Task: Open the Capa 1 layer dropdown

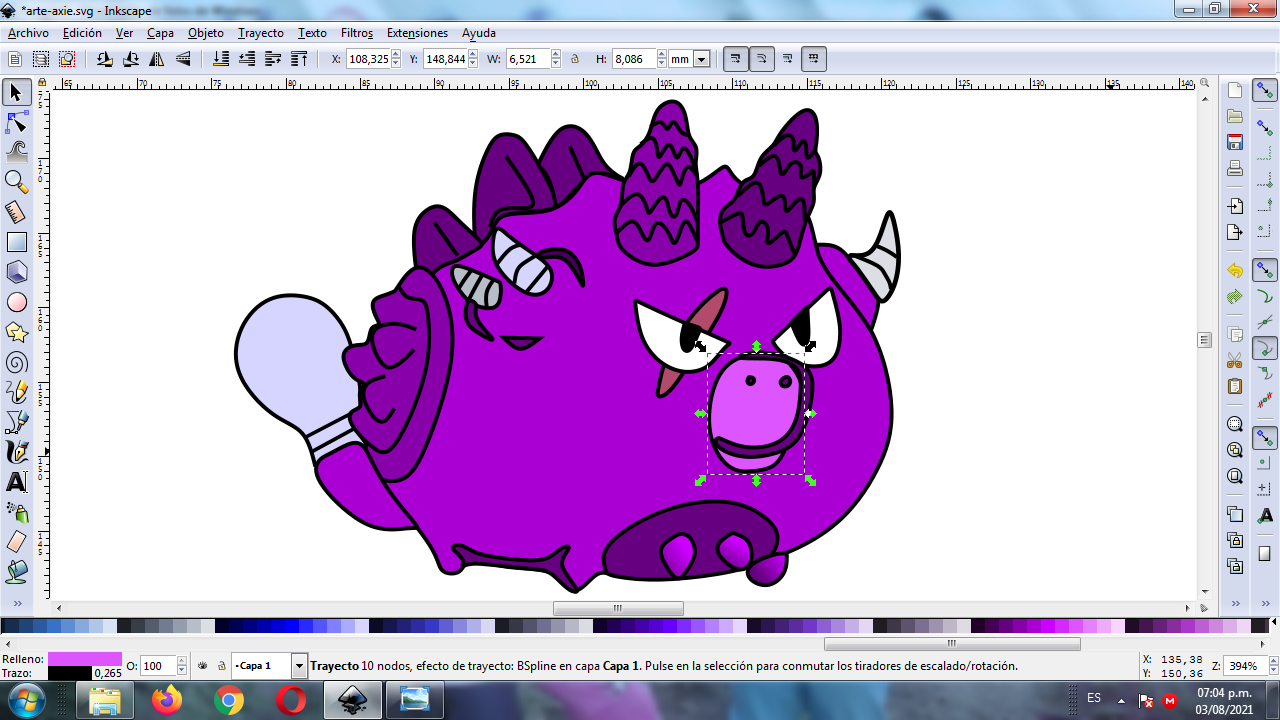Action: point(299,665)
